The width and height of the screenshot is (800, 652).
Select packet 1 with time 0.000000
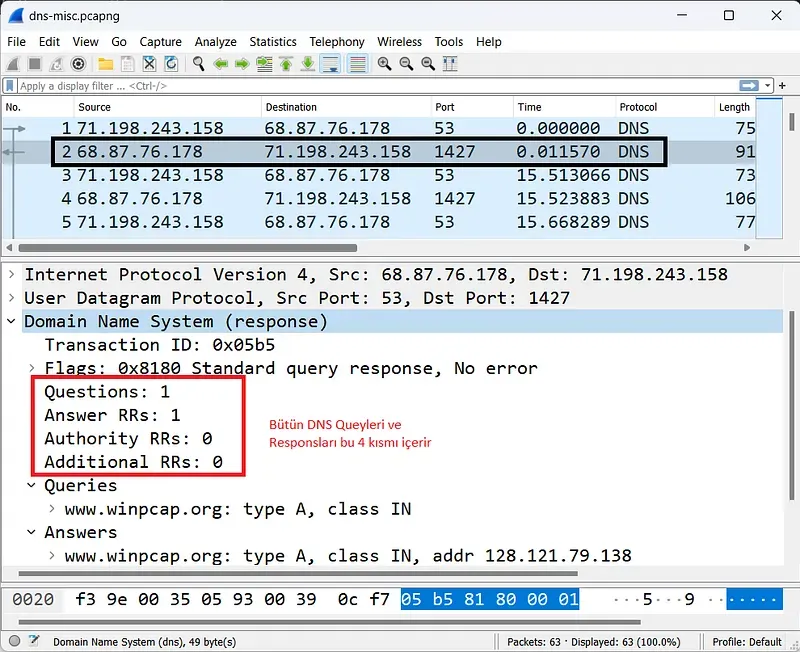[379, 128]
